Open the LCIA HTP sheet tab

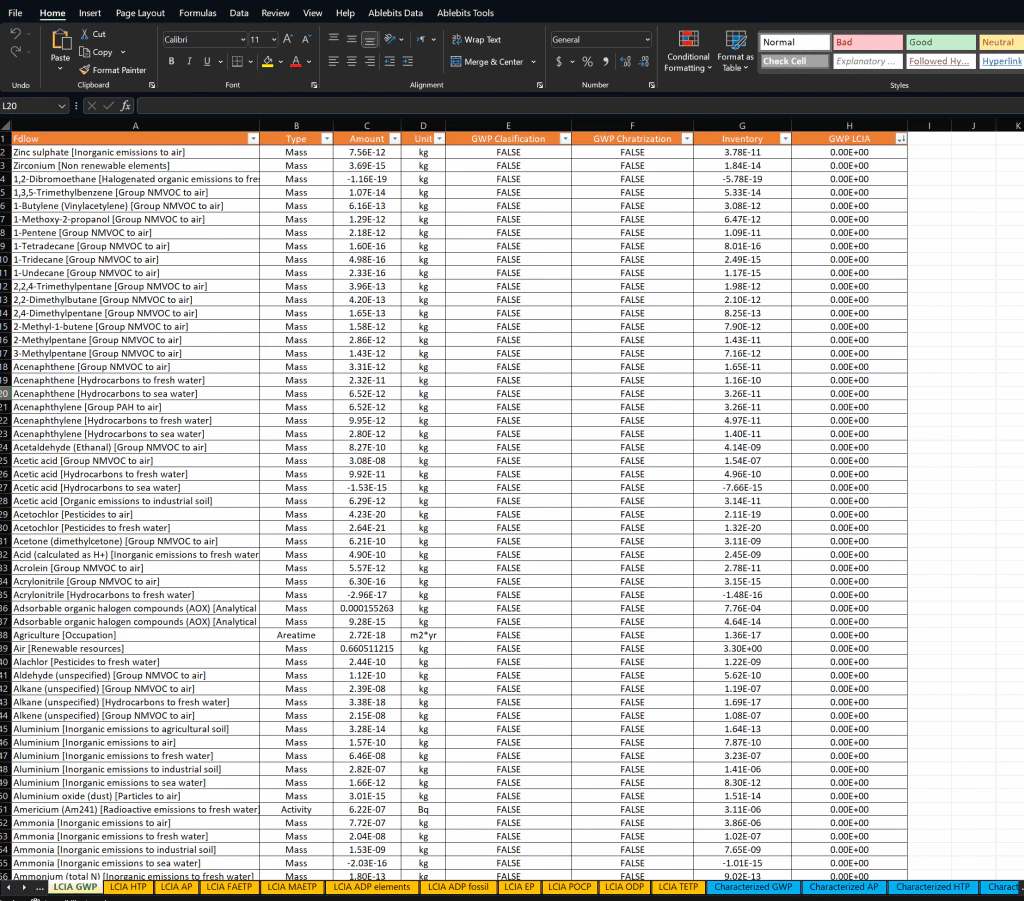coord(128,886)
